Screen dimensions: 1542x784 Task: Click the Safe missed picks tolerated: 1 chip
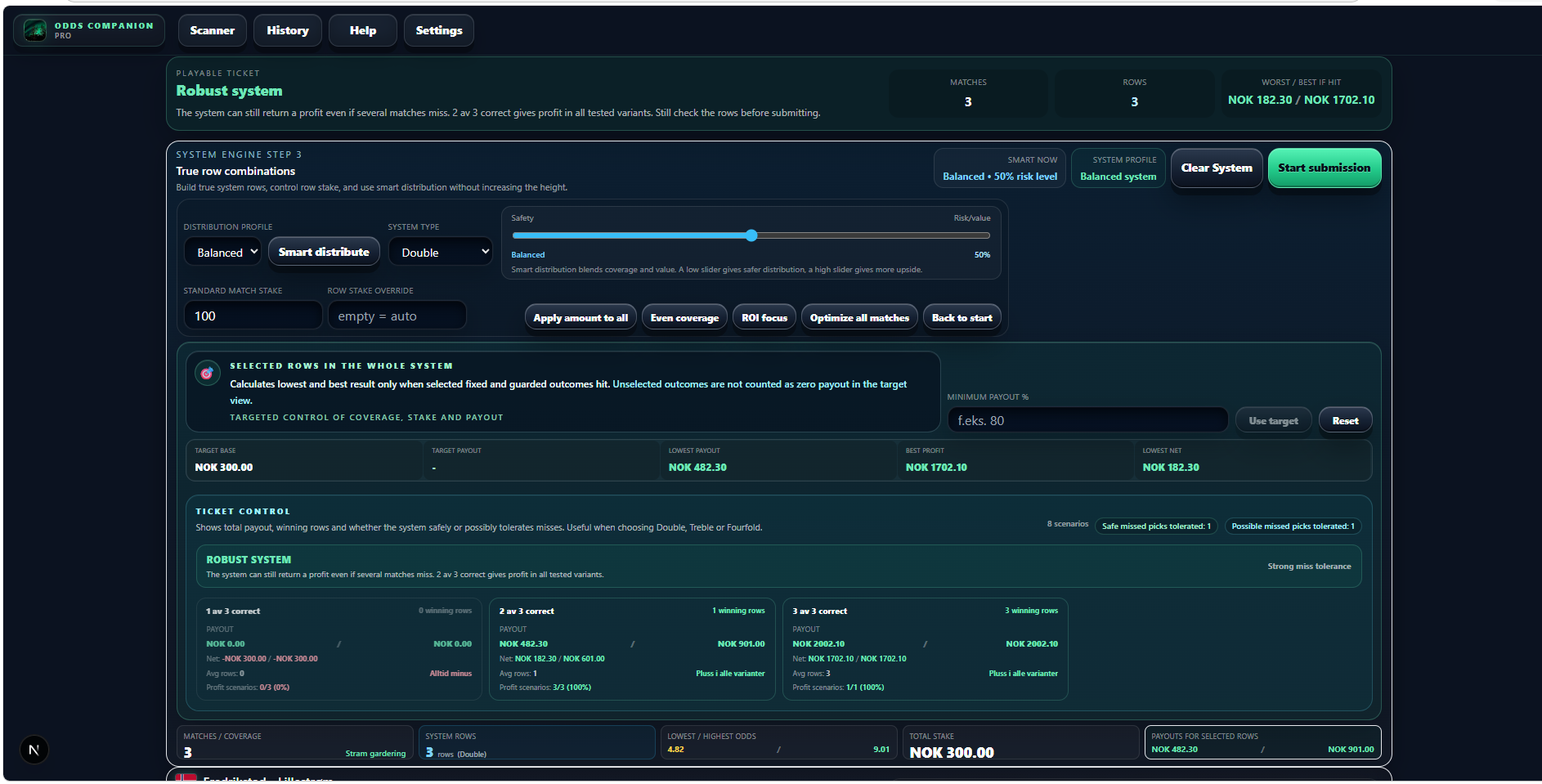click(x=1156, y=526)
